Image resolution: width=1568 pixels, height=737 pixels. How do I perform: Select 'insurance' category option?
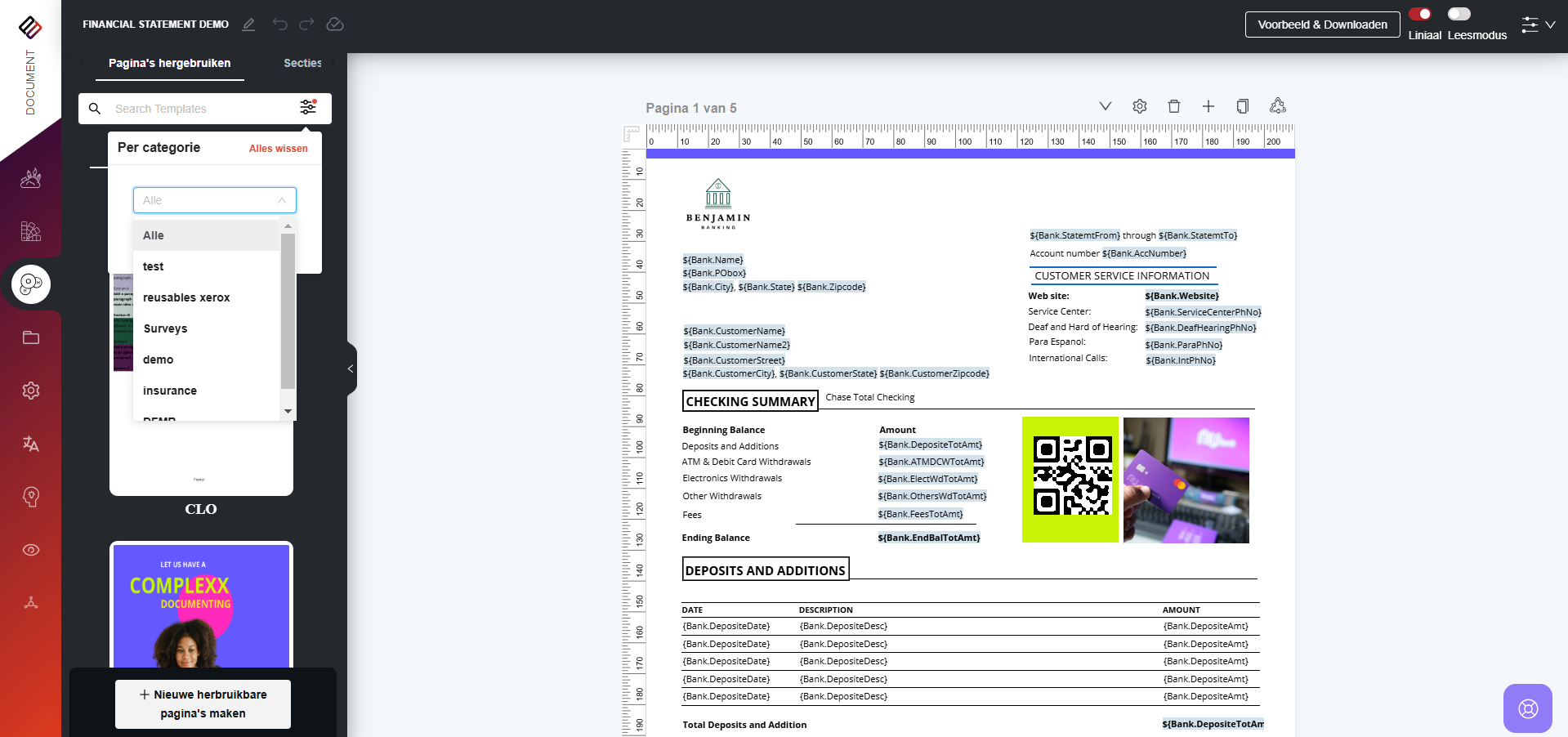(170, 391)
